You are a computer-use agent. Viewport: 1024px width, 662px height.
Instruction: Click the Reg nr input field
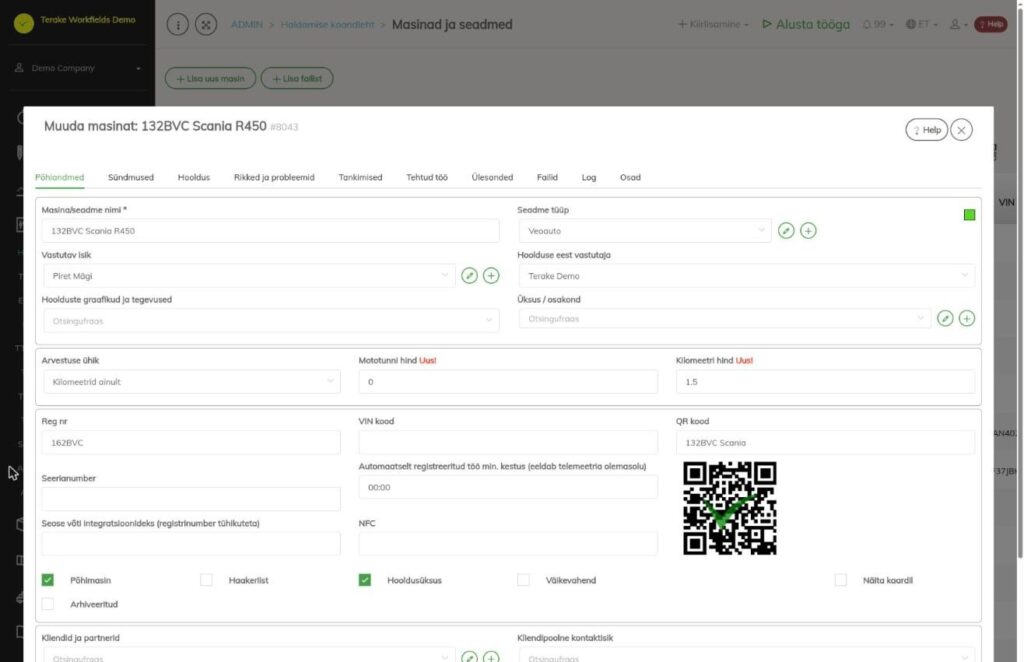pyautogui.click(x=191, y=443)
